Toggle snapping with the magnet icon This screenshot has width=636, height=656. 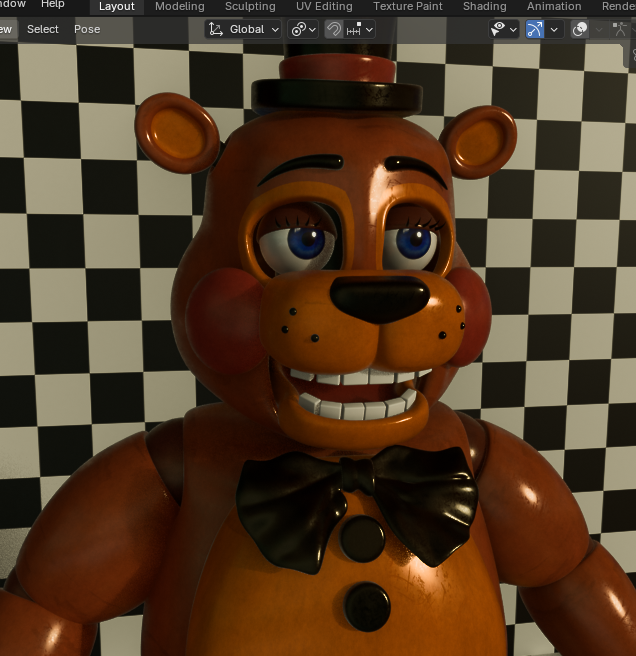[333, 30]
